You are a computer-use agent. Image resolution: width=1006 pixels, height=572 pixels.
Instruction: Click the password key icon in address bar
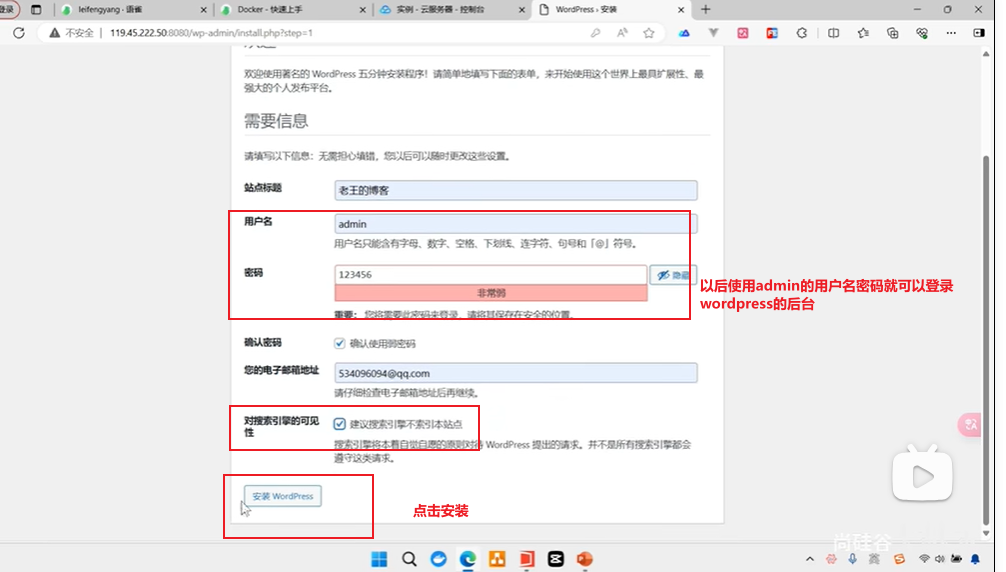595,33
